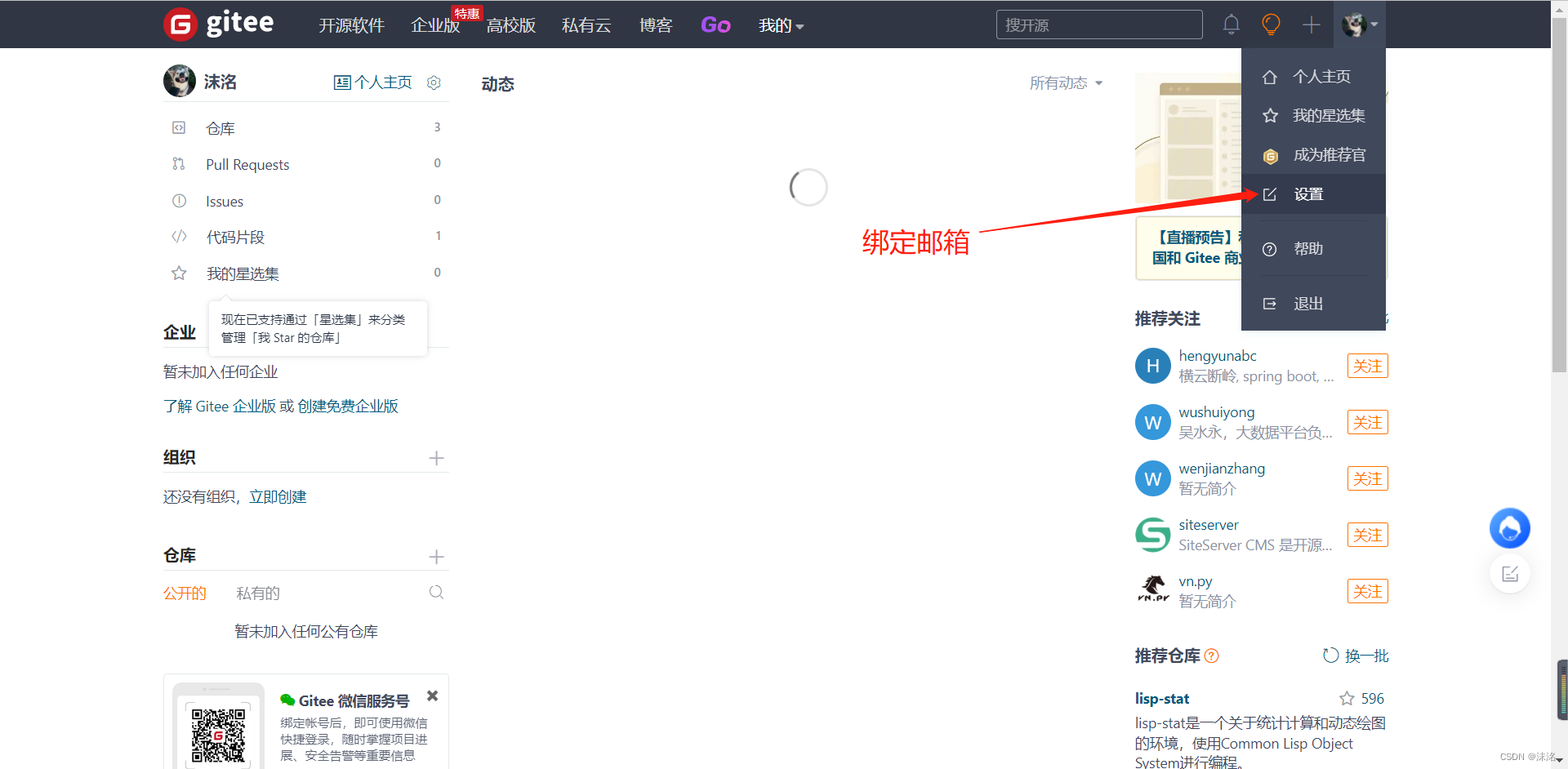Click the 沫洛 profile avatar in the sidebar
Screen dimensions: 1568x769
click(180, 81)
